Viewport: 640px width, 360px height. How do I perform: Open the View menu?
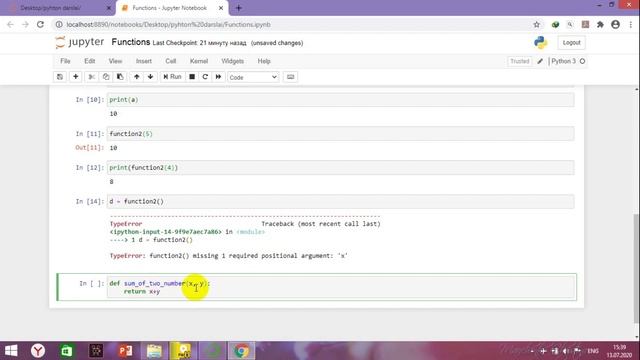pos(116,61)
